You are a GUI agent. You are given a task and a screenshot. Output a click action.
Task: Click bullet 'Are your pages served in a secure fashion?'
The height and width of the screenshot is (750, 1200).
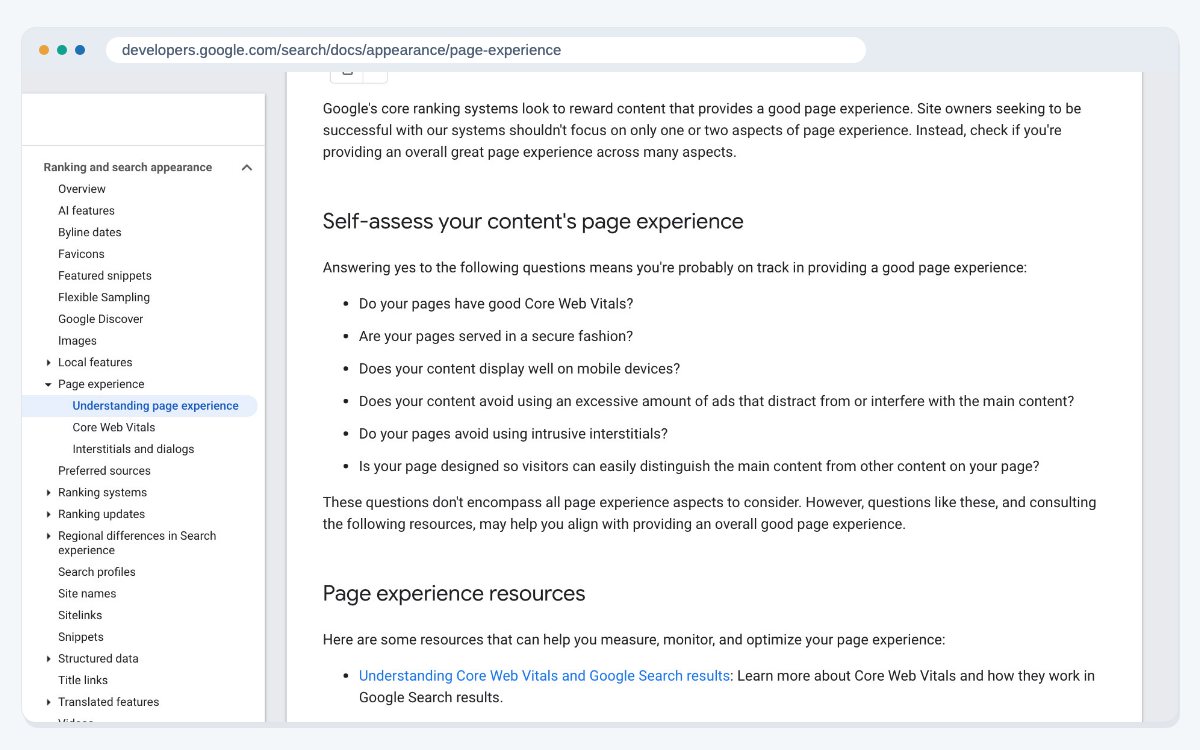tap(496, 336)
